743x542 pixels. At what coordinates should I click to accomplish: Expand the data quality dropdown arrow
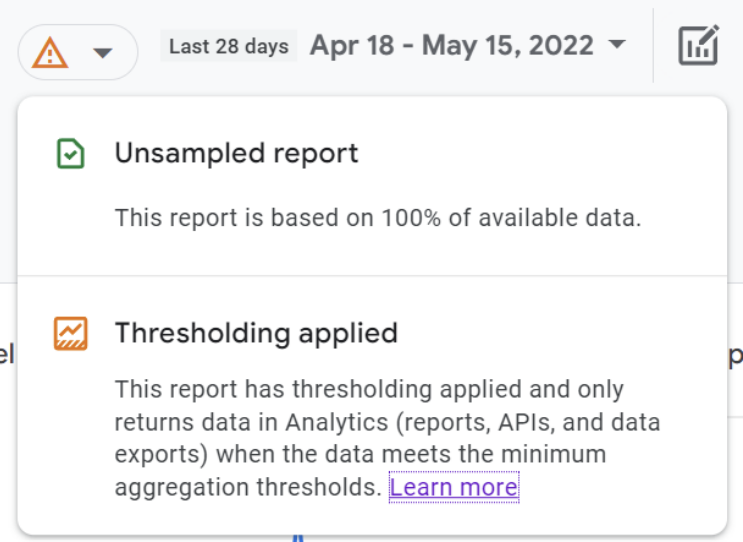pos(103,53)
